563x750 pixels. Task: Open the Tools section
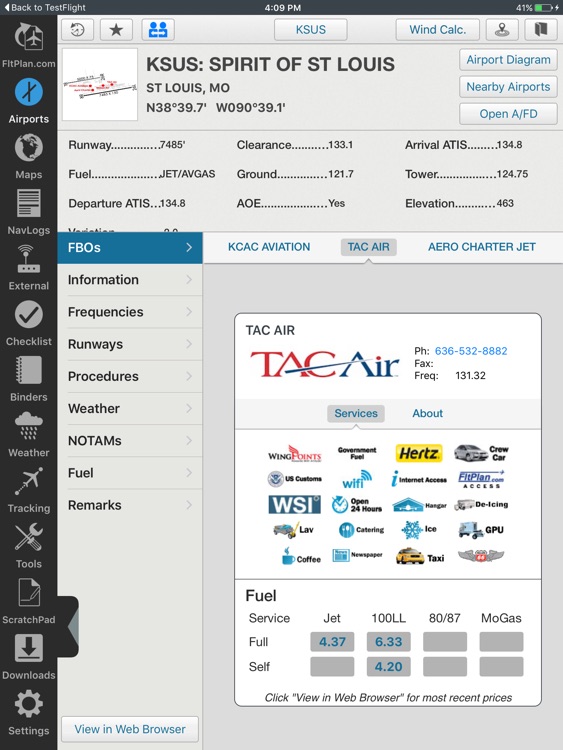pos(28,545)
